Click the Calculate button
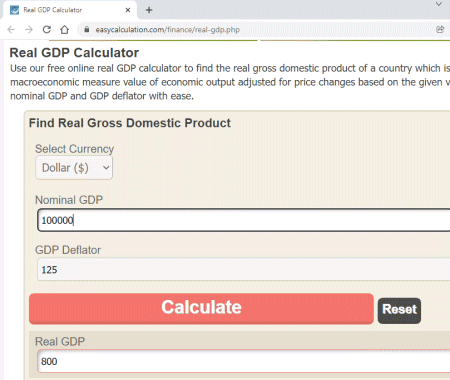Image resolution: width=450 pixels, height=380 pixels. click(201, 308)
